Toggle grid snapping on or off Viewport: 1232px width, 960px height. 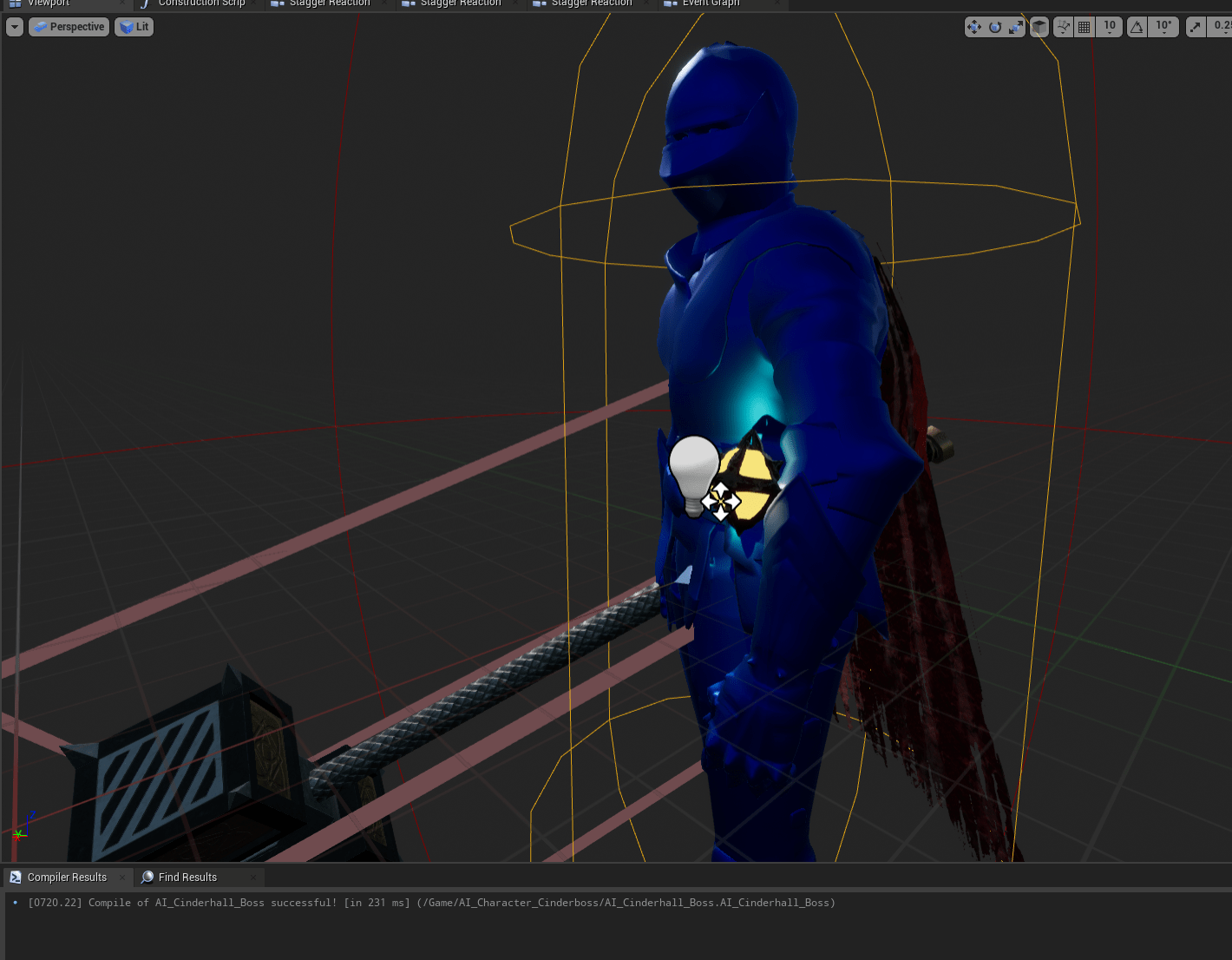[x=1085, y=27]
